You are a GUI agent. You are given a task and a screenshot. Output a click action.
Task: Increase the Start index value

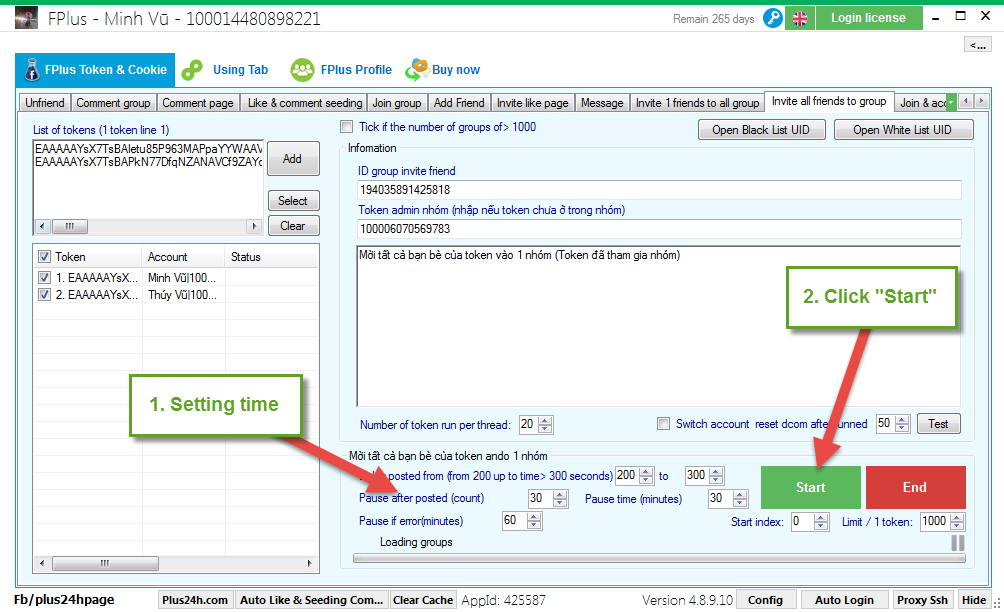point(822,518)
